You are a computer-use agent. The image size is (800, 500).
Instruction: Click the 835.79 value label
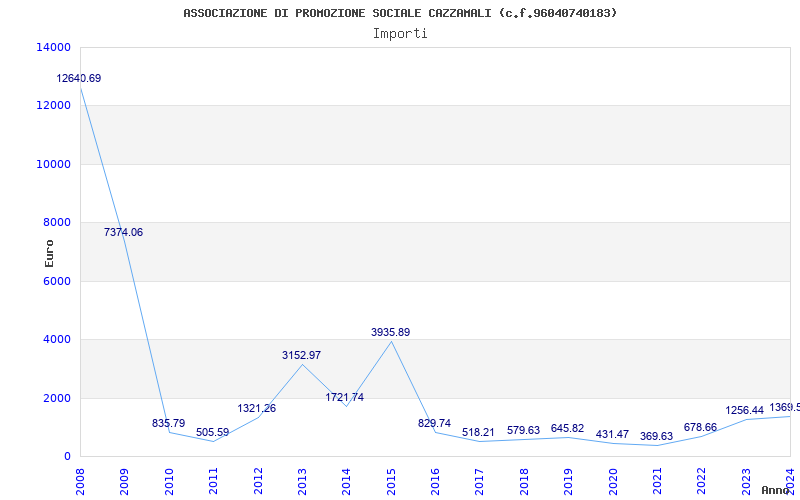168,423
